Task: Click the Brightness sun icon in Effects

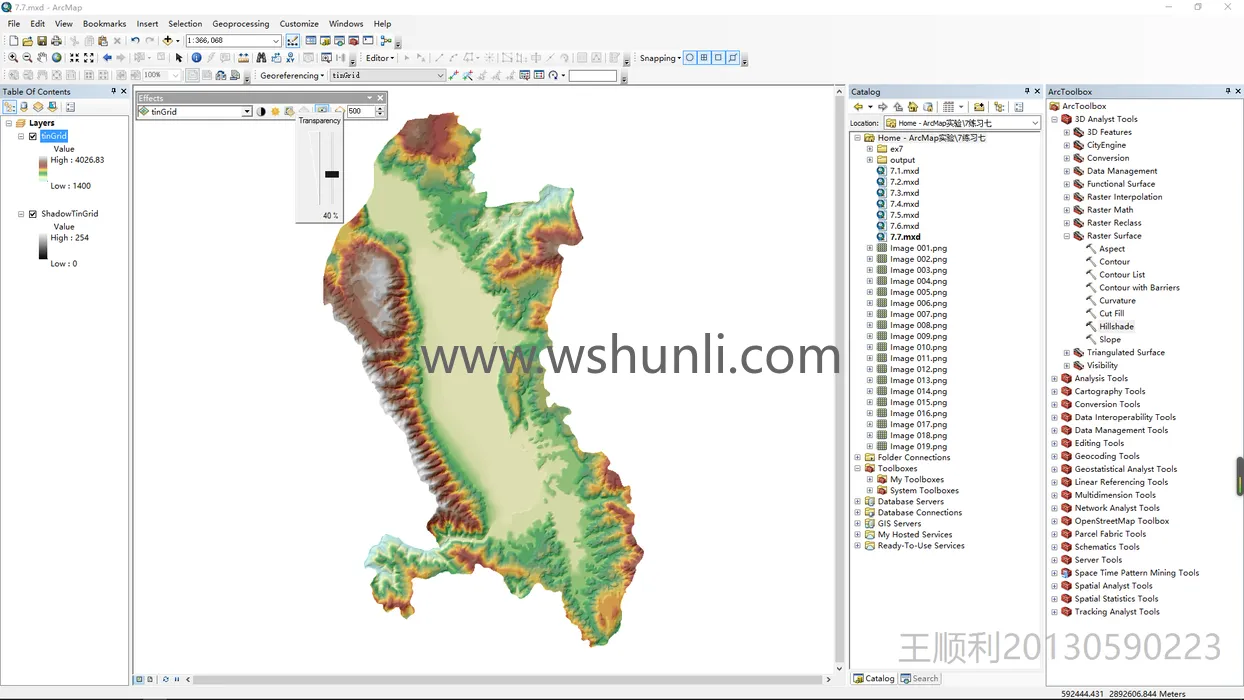Action: click(275, 111)
